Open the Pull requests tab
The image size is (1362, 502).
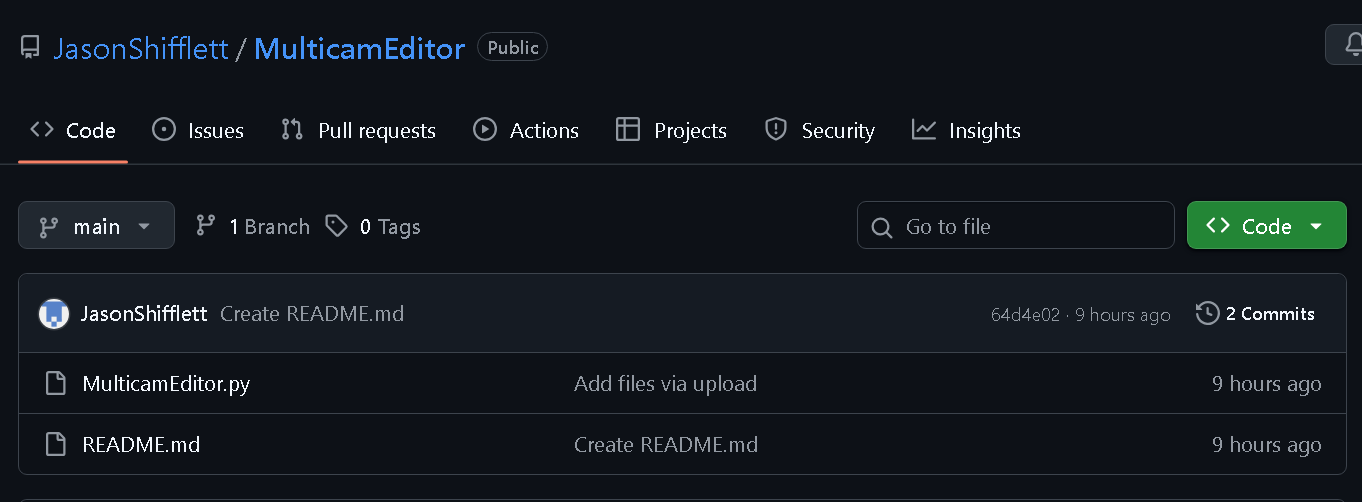coord(359,131)
